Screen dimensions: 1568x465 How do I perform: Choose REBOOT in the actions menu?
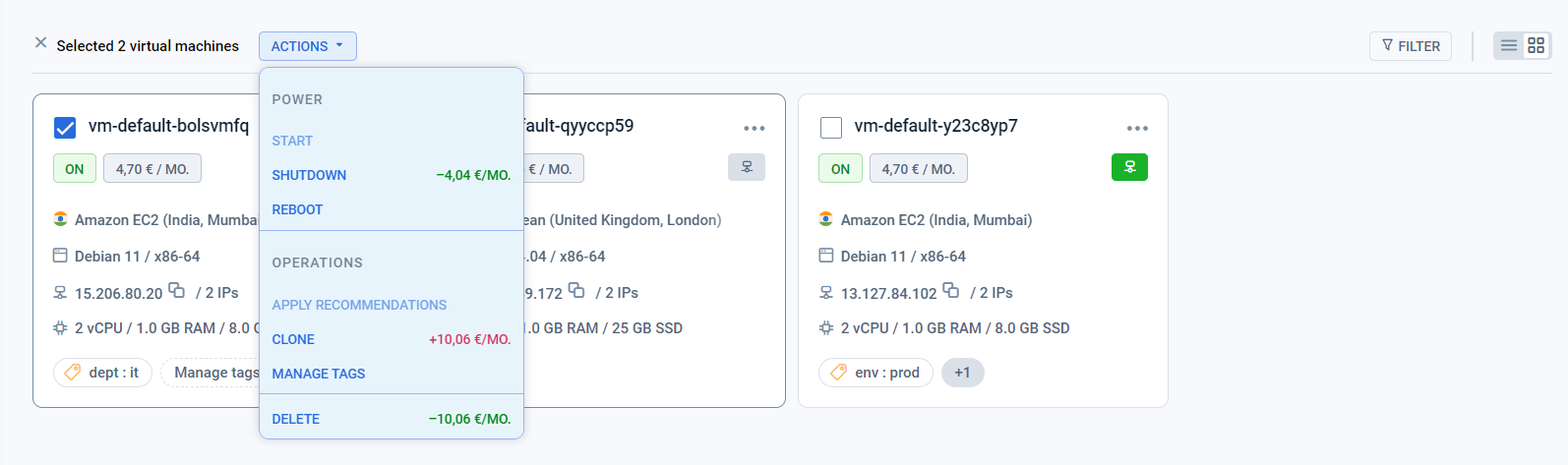392,209
